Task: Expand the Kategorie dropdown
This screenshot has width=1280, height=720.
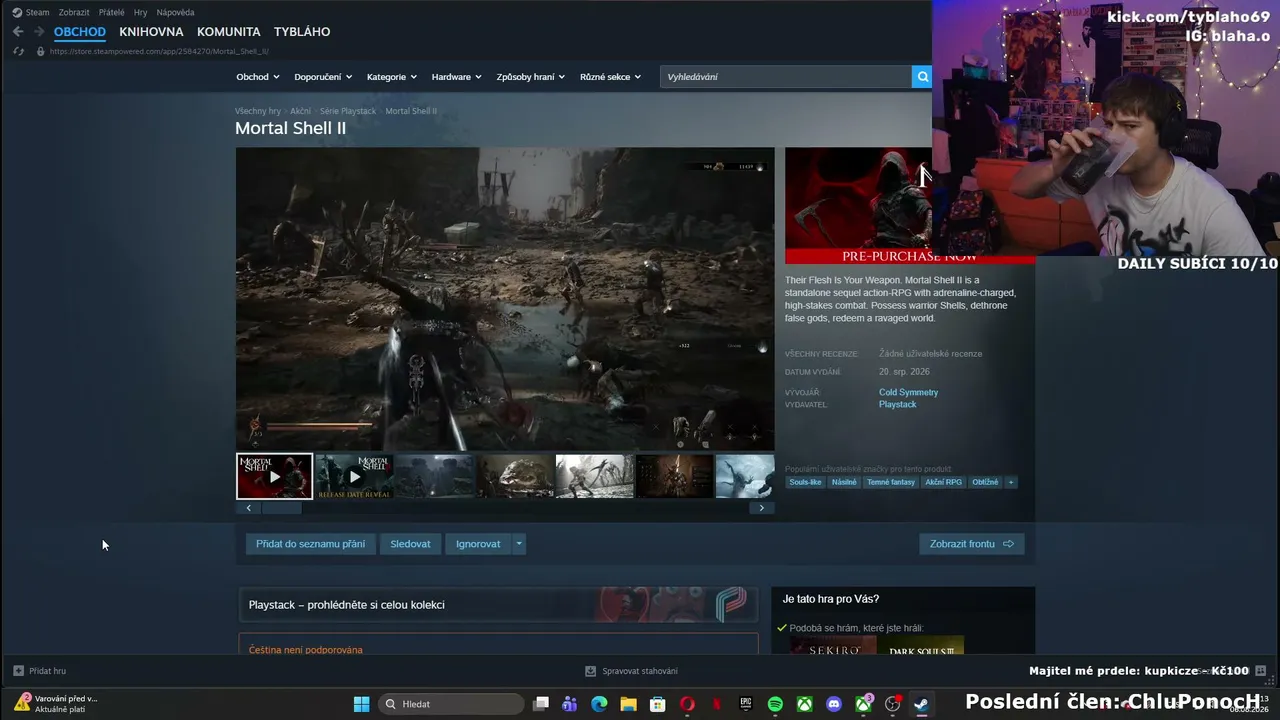Action: (x=391, y=77)
